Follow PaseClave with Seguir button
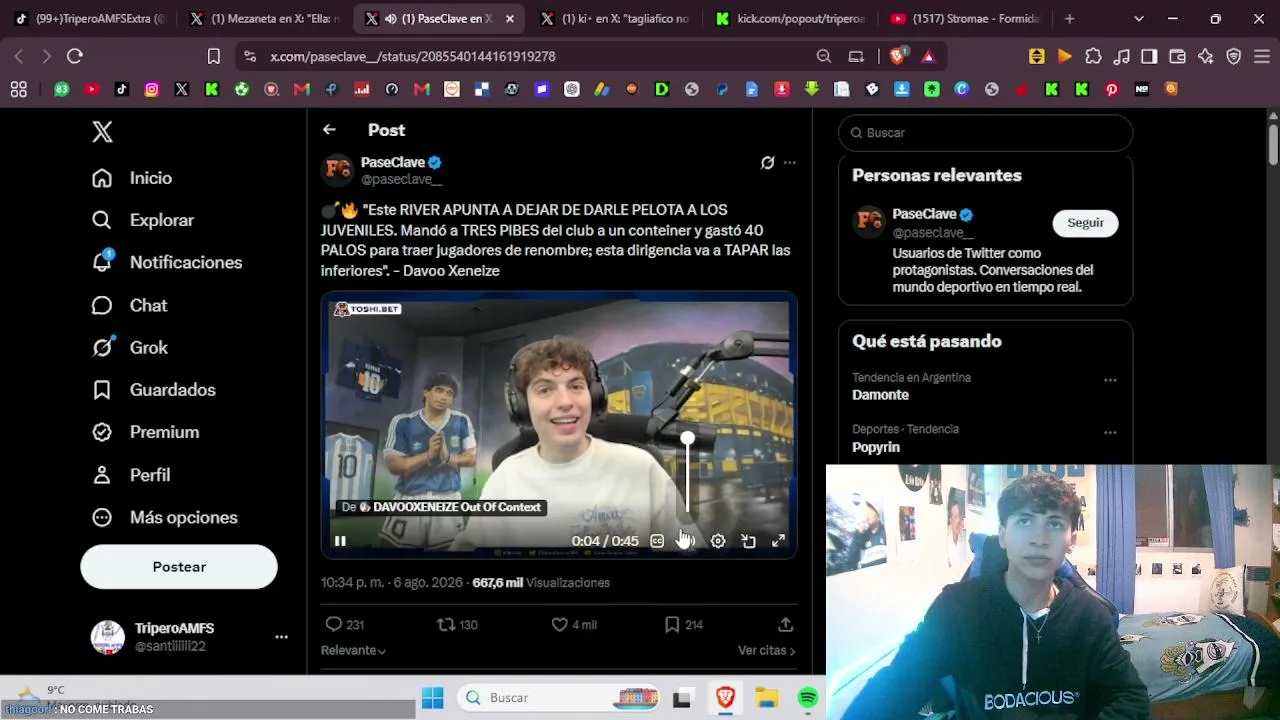 1085,223
